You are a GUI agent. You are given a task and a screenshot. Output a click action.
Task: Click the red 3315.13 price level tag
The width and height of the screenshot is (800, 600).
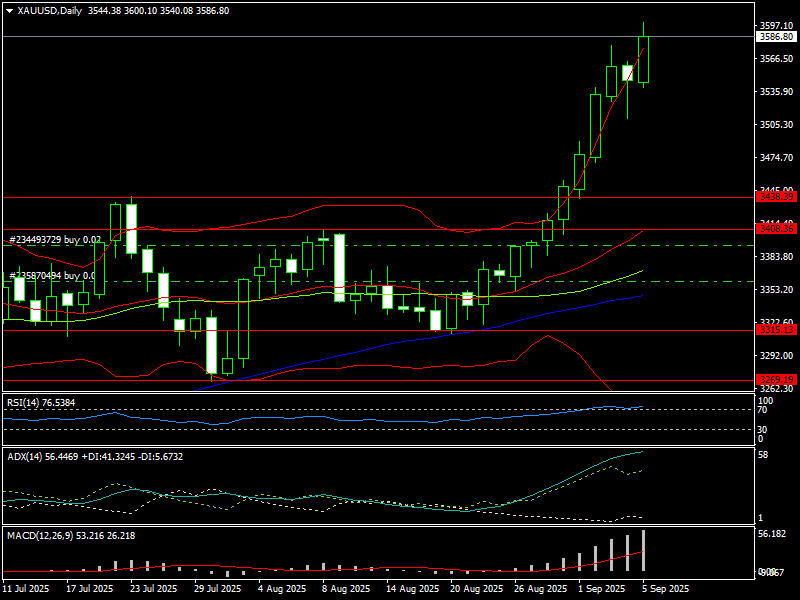776,329
